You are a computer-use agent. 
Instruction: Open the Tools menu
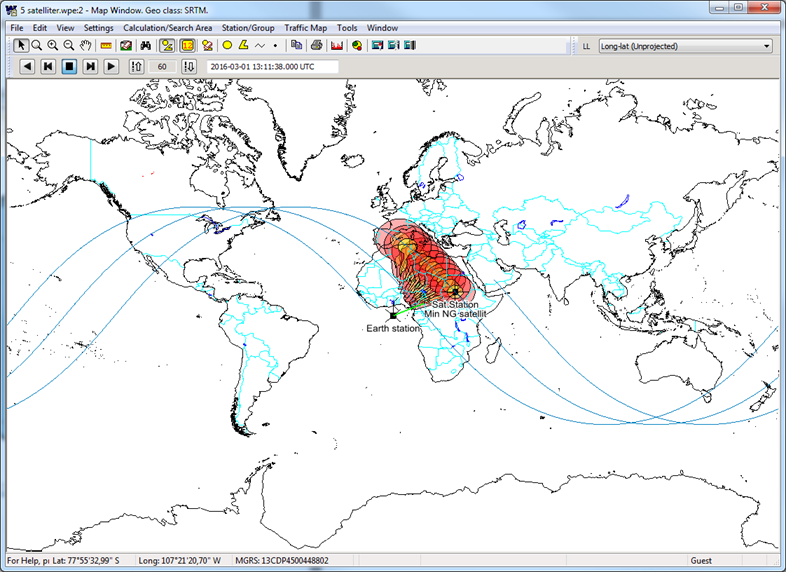click(x=347, y=28)
